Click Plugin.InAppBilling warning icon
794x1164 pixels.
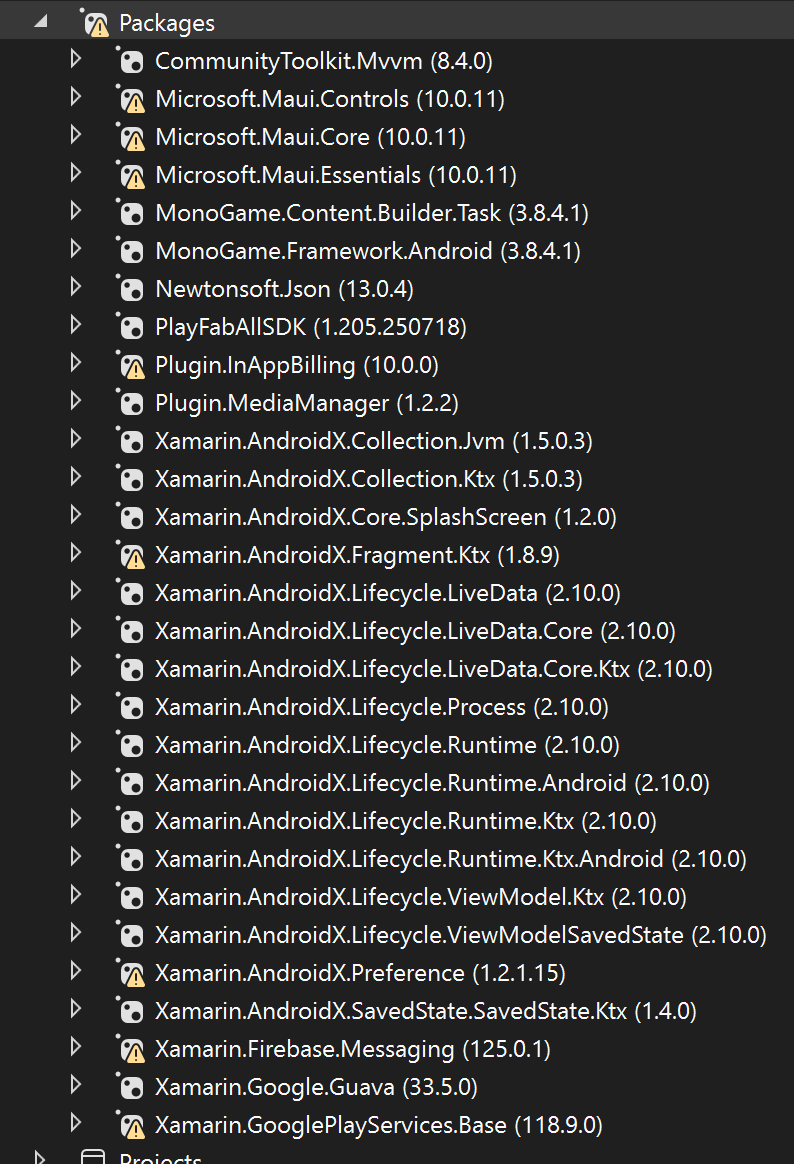(x=131, y=364)
